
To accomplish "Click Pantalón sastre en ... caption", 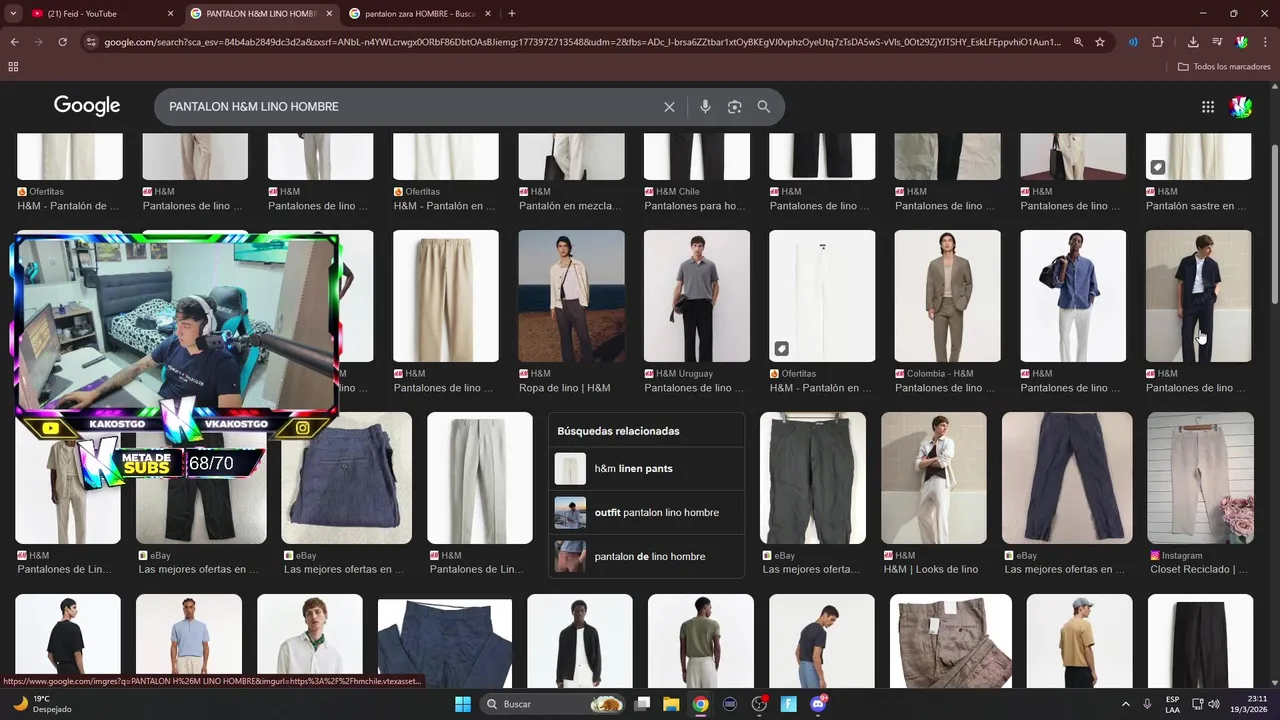I will (1196, 206).
